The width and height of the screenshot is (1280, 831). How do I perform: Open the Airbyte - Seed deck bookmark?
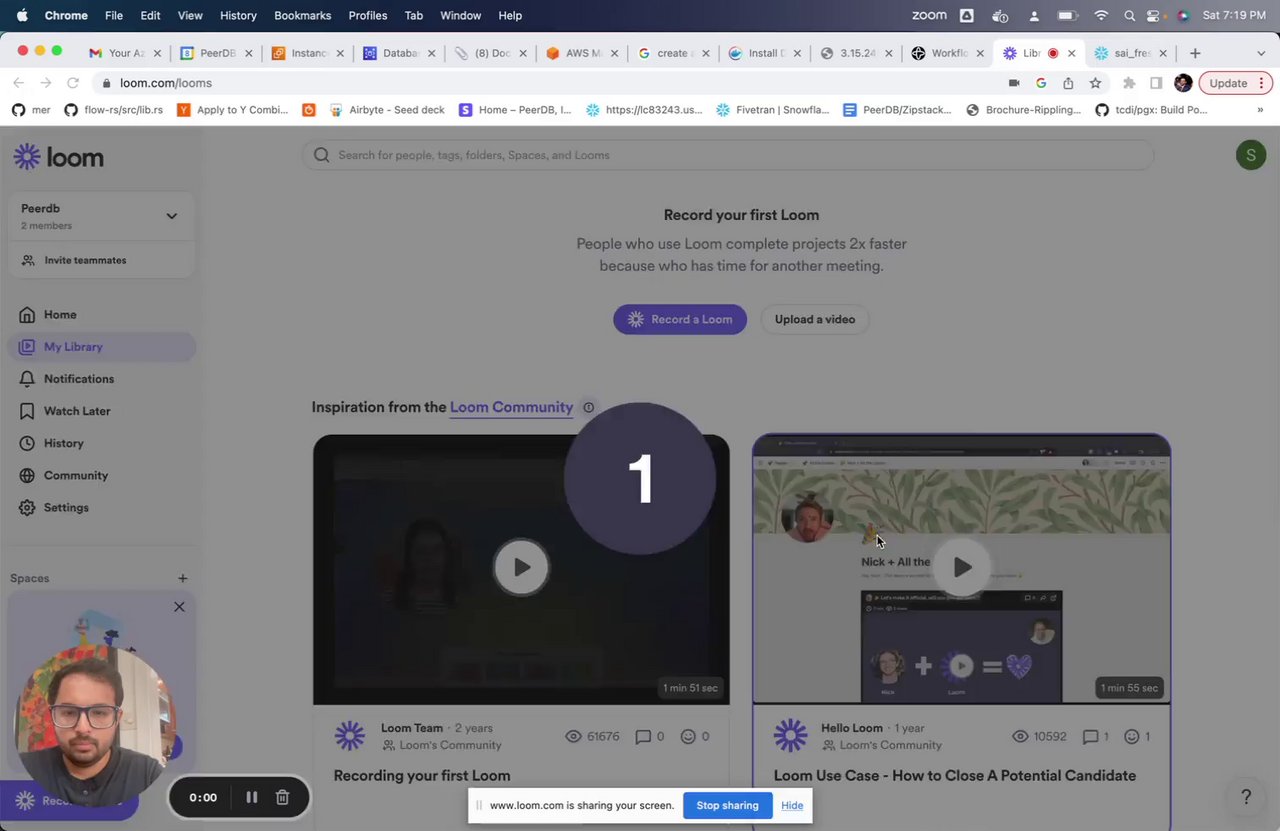(x=386, y=110)
